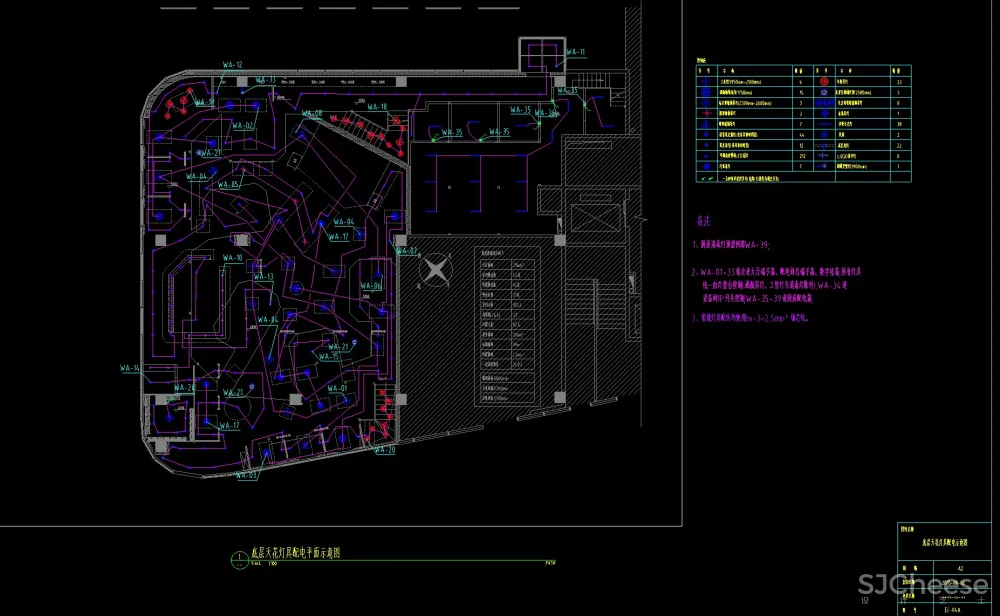The image size is (1000, 616).
Task: Select the WA-20 circuit tag near plan bottom
Action: click(384, 451)
